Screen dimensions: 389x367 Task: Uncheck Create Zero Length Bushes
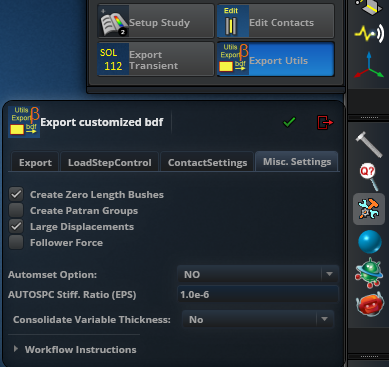click(x=16, y=194)
